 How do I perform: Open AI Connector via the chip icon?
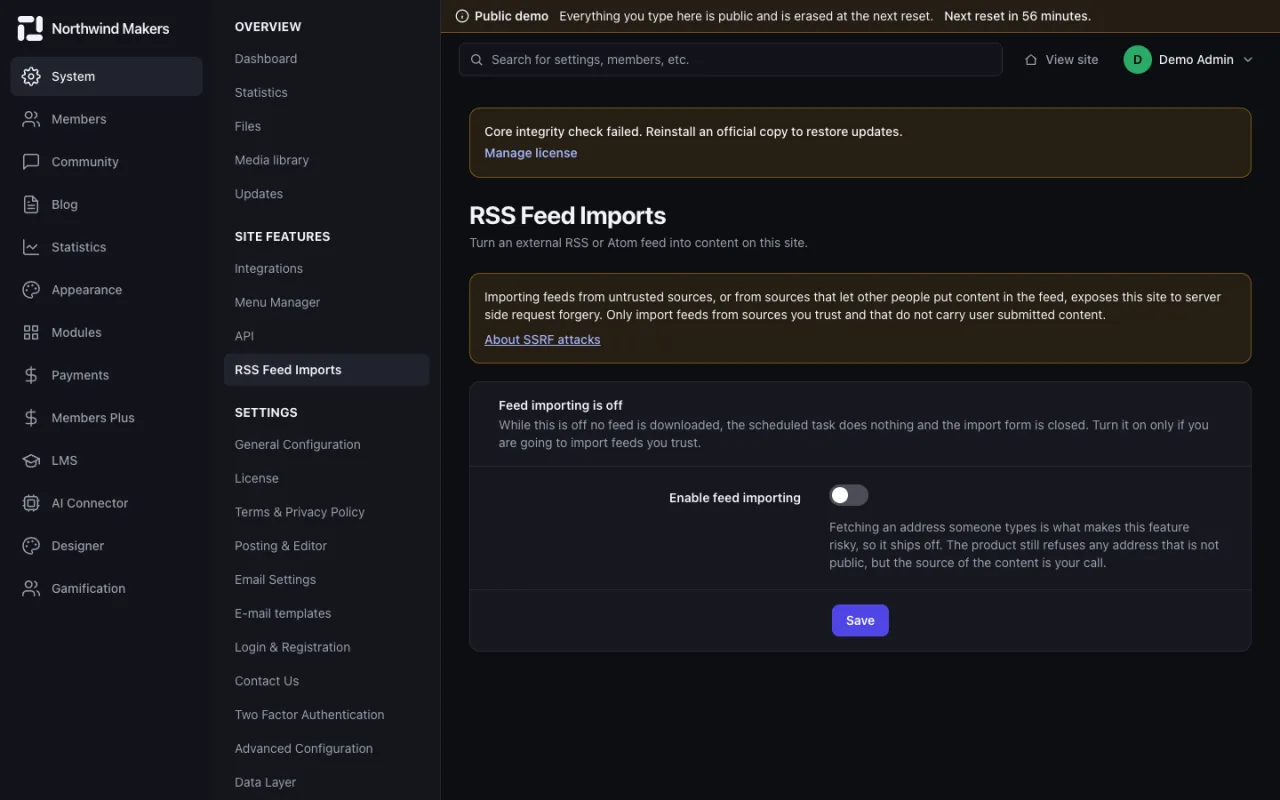(x=31, y=503)
